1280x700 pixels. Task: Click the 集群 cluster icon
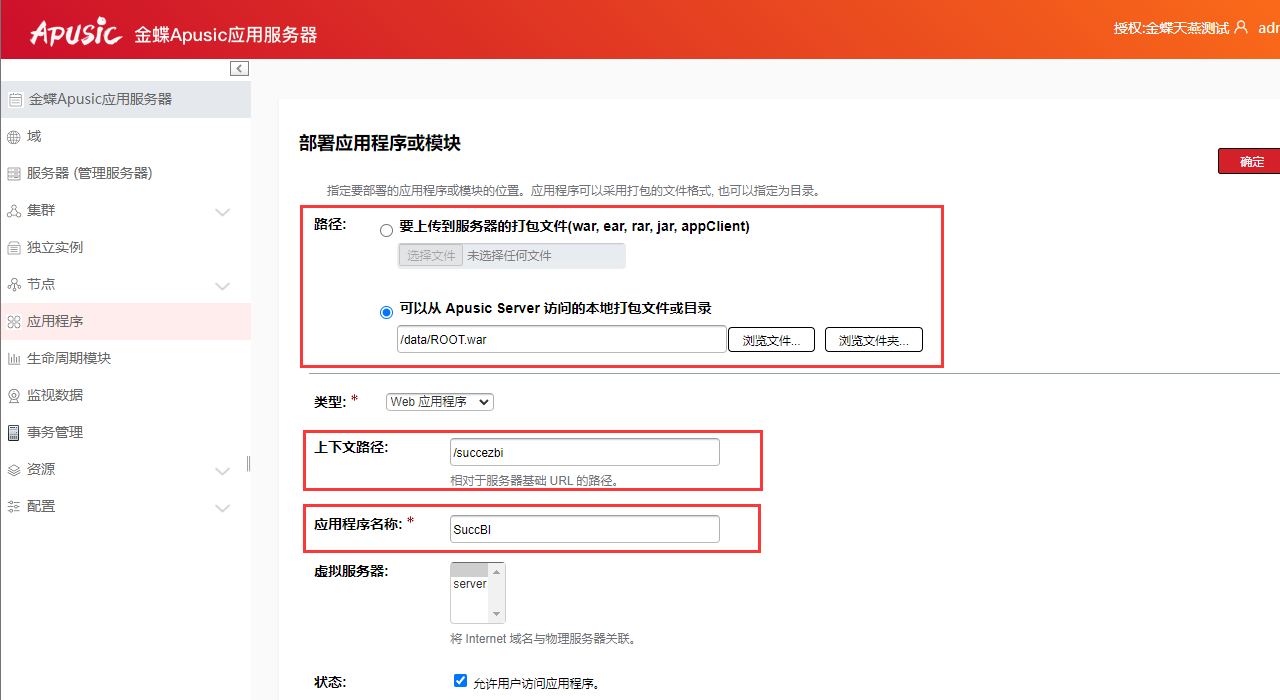point(14,210)
